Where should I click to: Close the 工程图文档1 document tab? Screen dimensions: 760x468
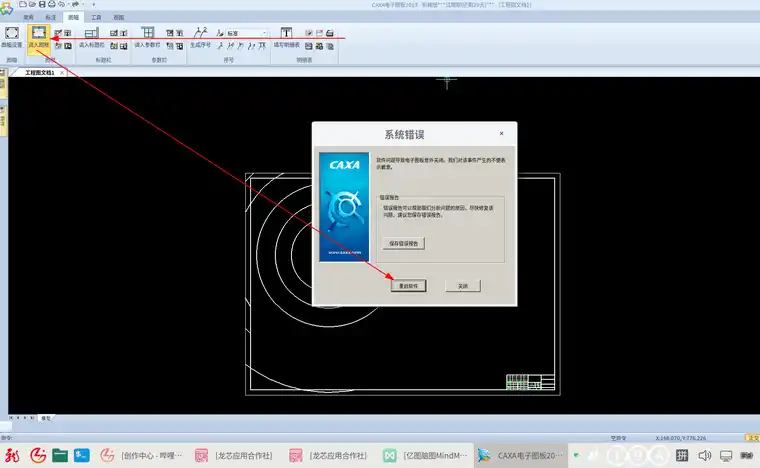pyautogui.click(x=62, y=73)
